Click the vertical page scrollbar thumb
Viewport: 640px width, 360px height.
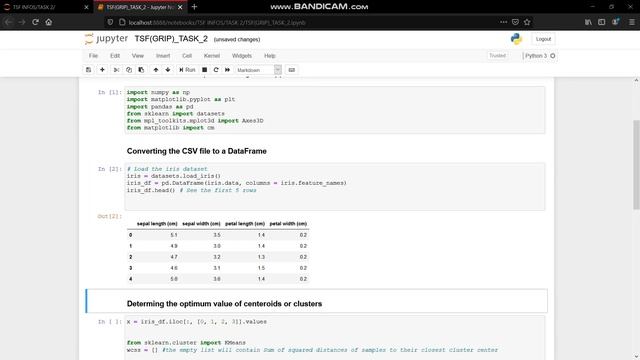(636, 165)
